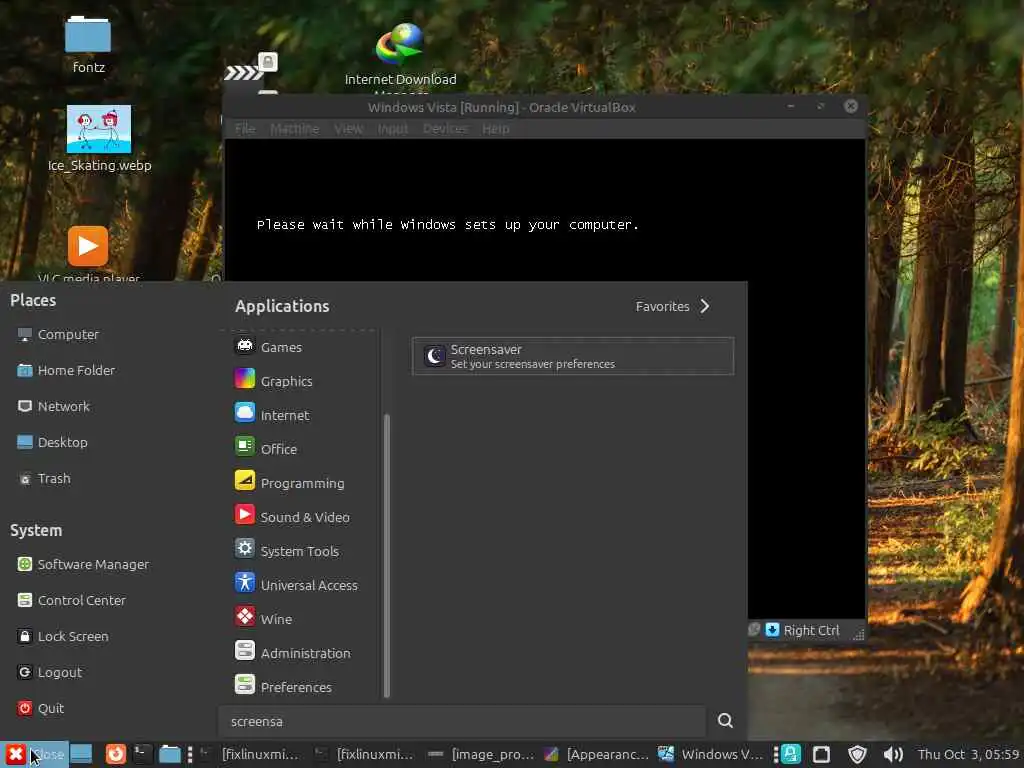Open the VirtualBox View menu

tap(349, 129)
